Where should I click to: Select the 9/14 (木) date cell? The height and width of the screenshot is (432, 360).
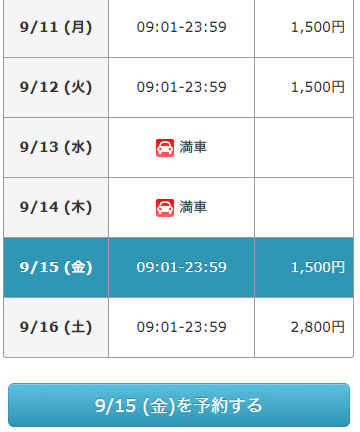pyautogui.click(x=56, y=207)
